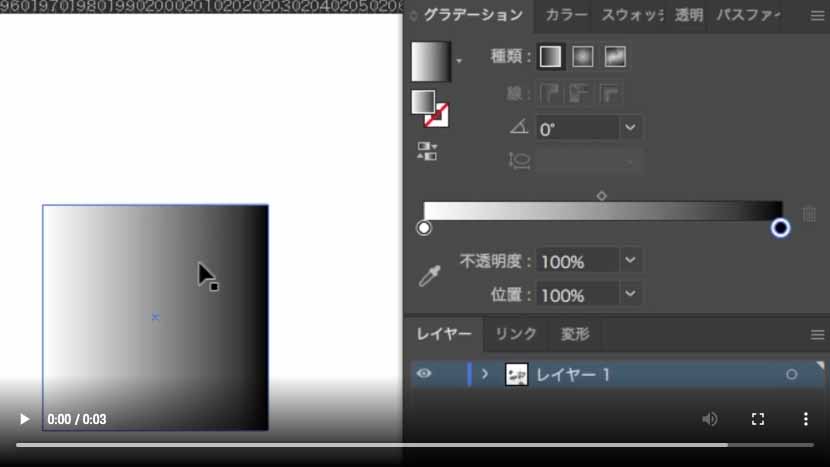Click the reverse gradient icon

point(427,151)
